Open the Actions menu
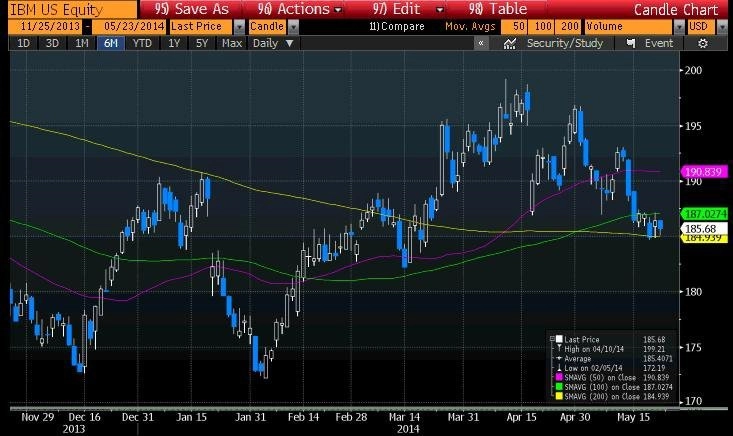 299,9
